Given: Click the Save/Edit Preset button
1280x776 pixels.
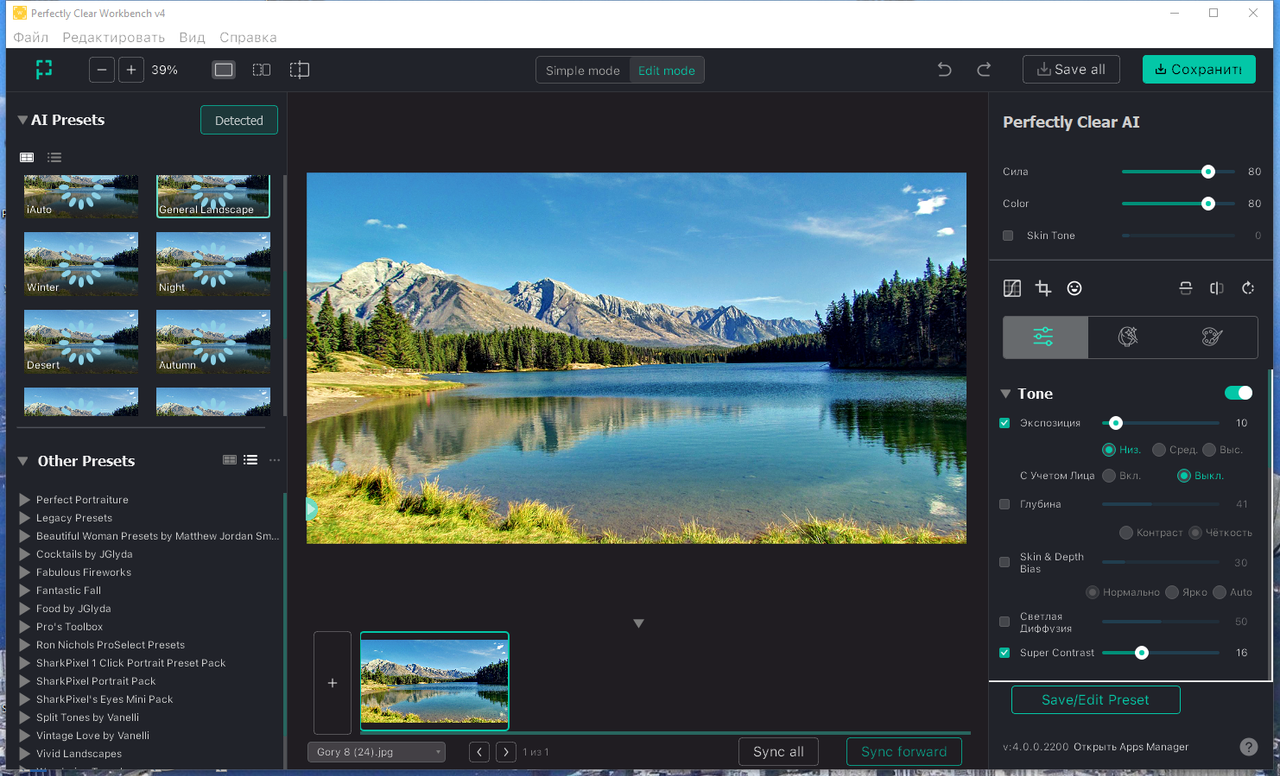Looking at the screenshot, I should point(1095,700).
